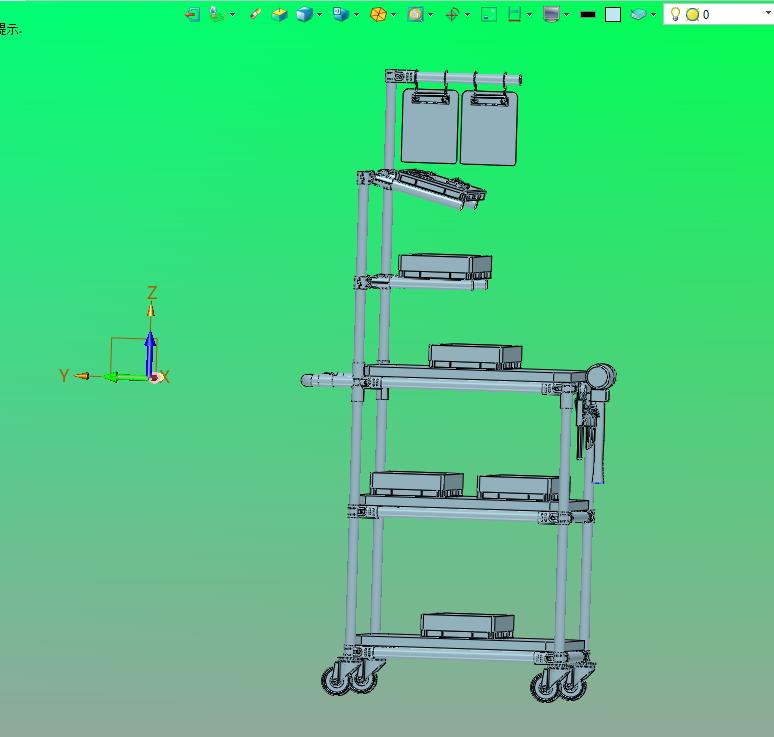This screenshot has height=737, width=774.
Task: Select the blue Z-axis arrow on triad
Action: [151, 354]
